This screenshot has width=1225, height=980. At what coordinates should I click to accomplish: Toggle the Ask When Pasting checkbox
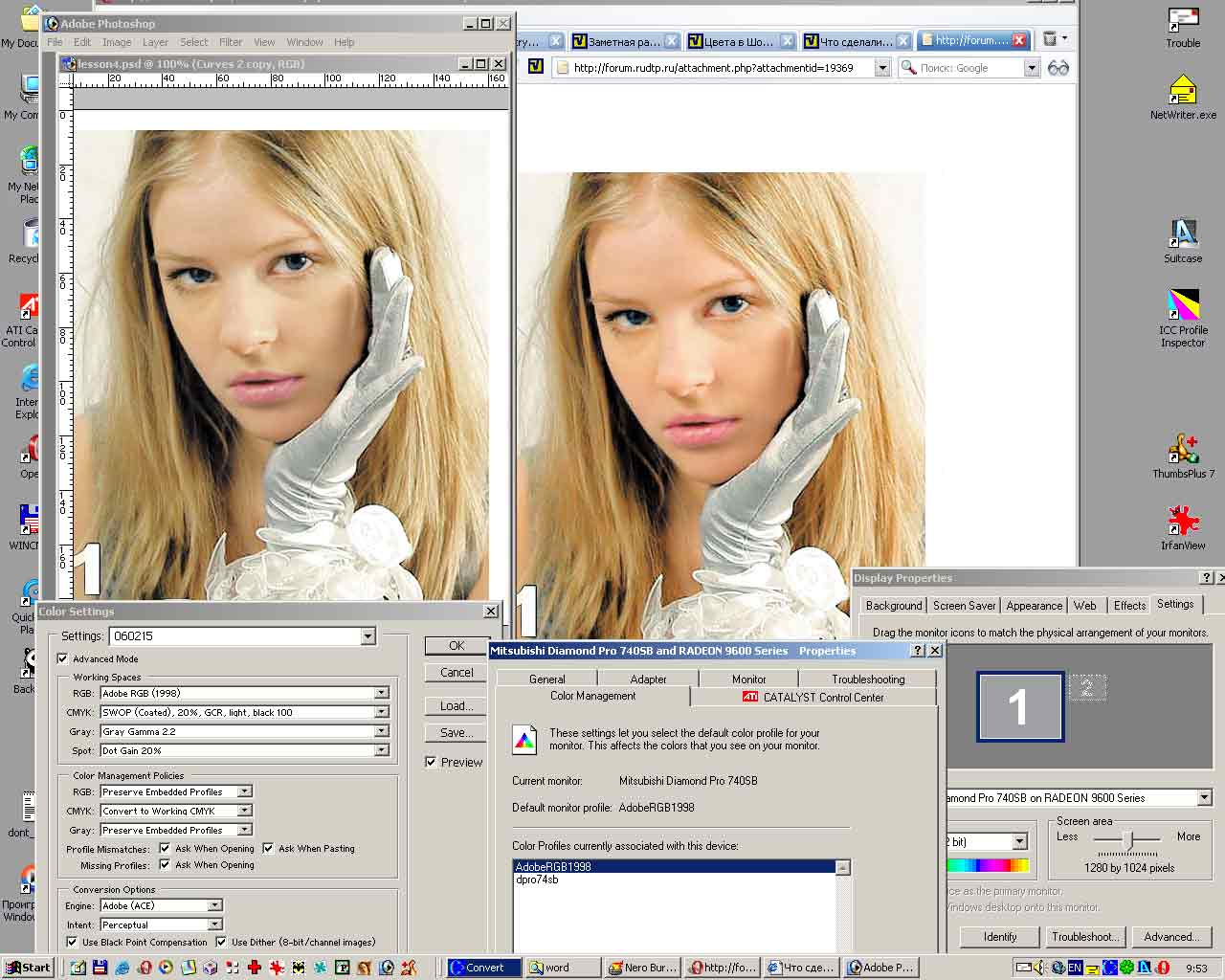(268, 848)
